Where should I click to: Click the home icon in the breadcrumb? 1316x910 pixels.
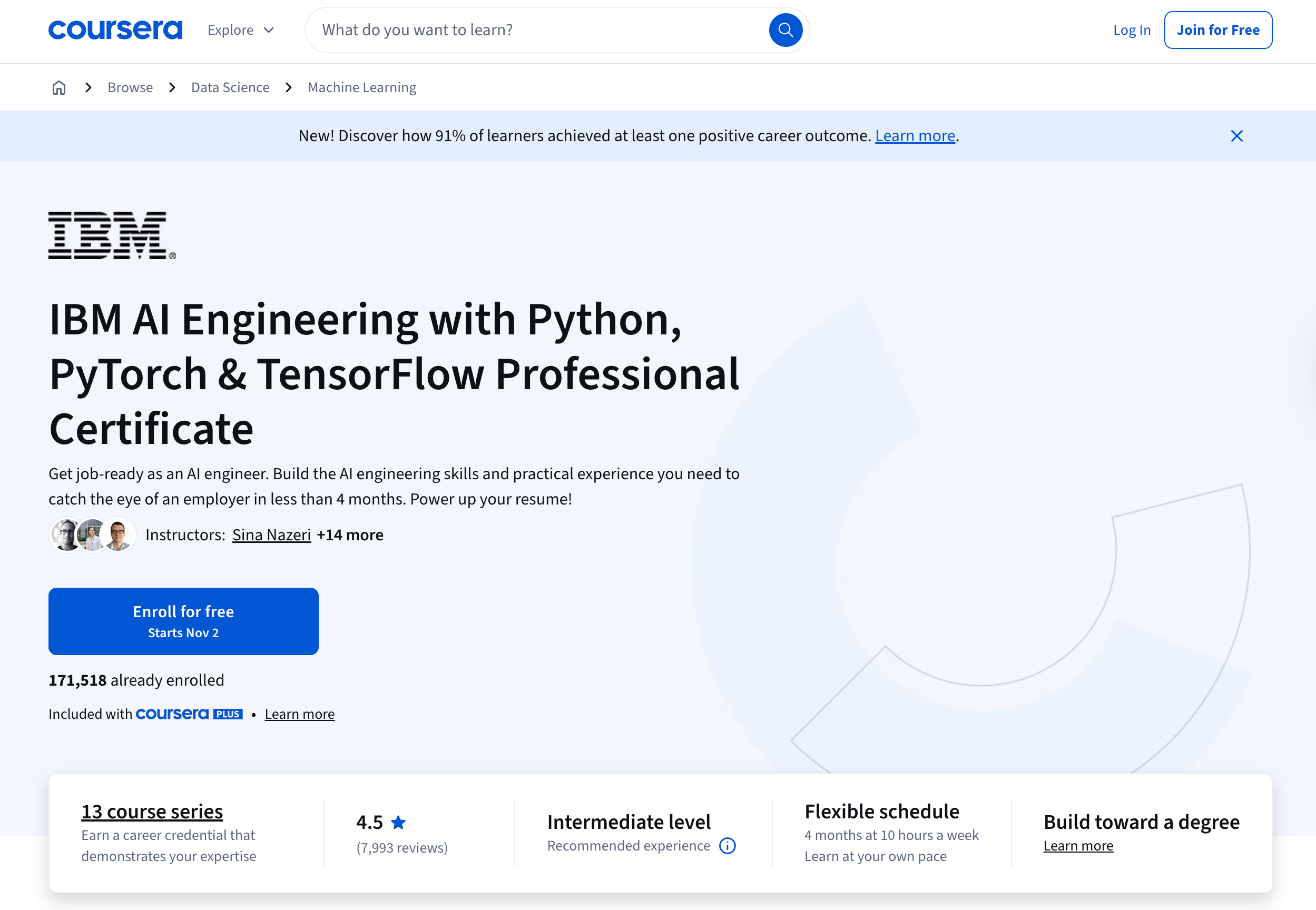tap(59, 87)
